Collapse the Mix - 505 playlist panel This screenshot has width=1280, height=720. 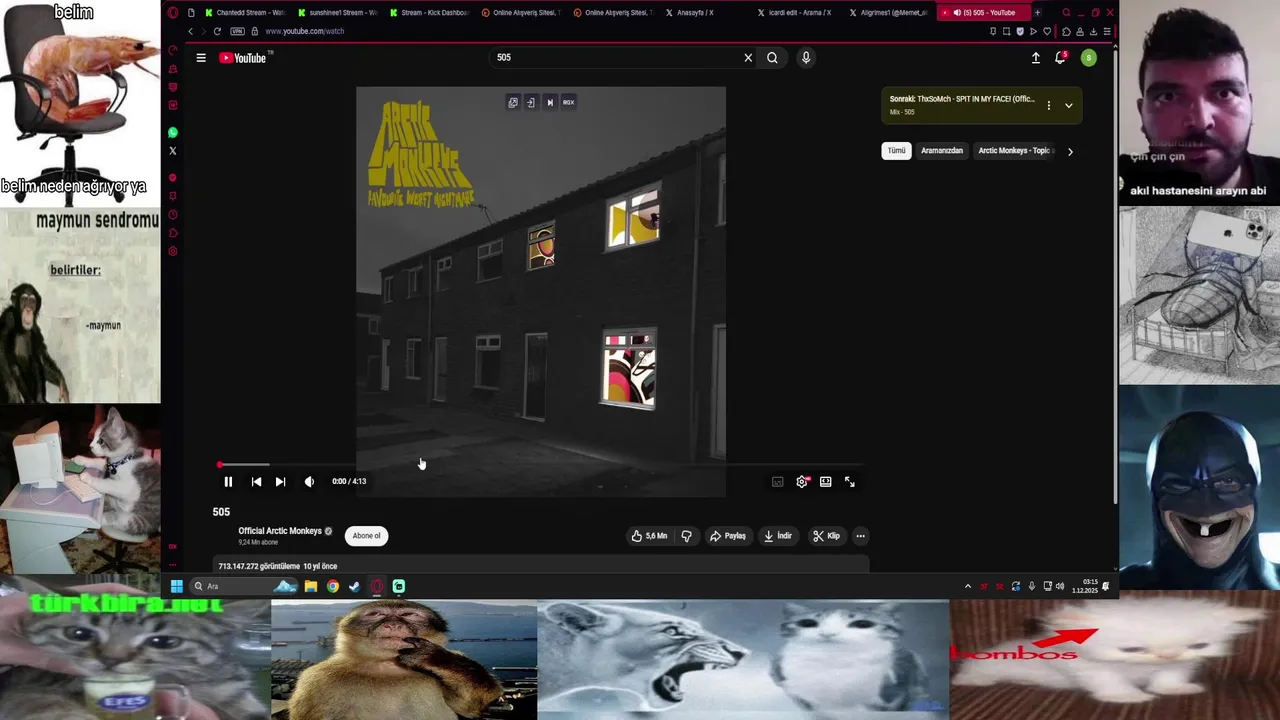click(1068, 105)
